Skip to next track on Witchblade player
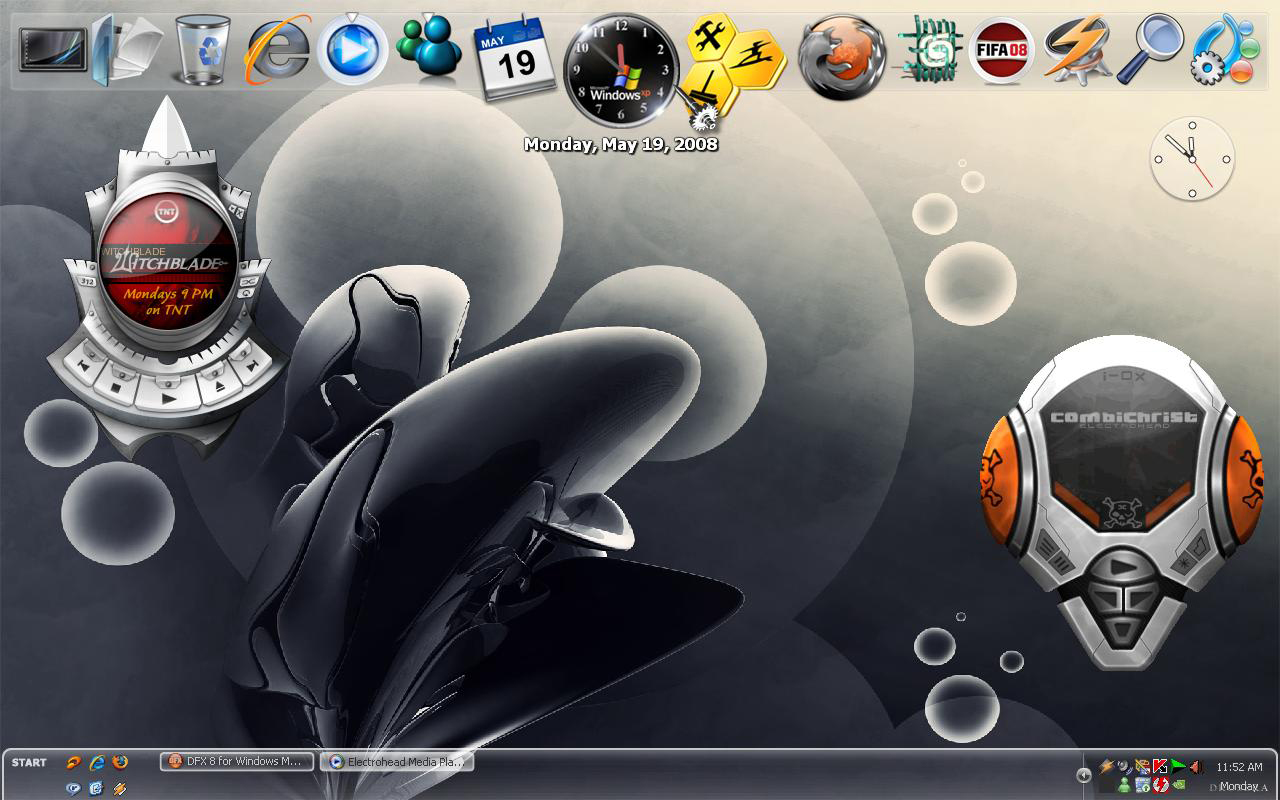 coord(251,365)
